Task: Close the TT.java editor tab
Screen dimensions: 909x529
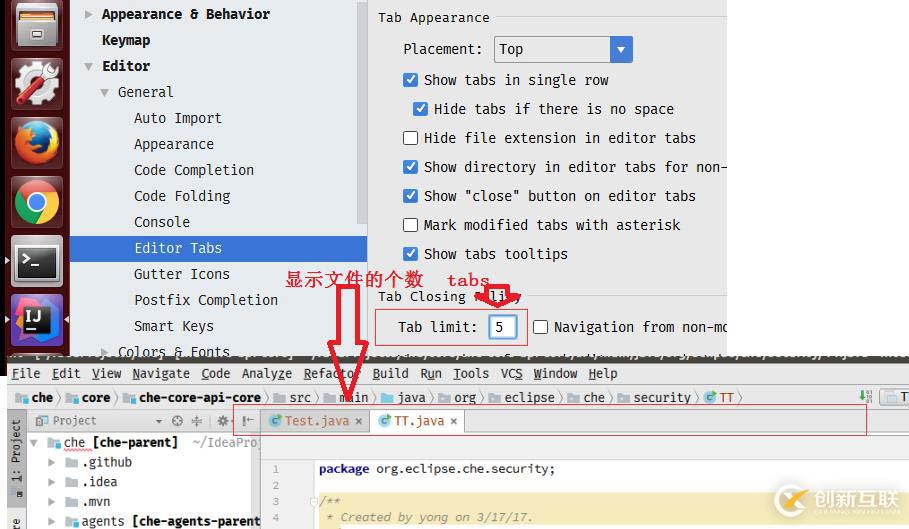Action: tap(453, 421)
